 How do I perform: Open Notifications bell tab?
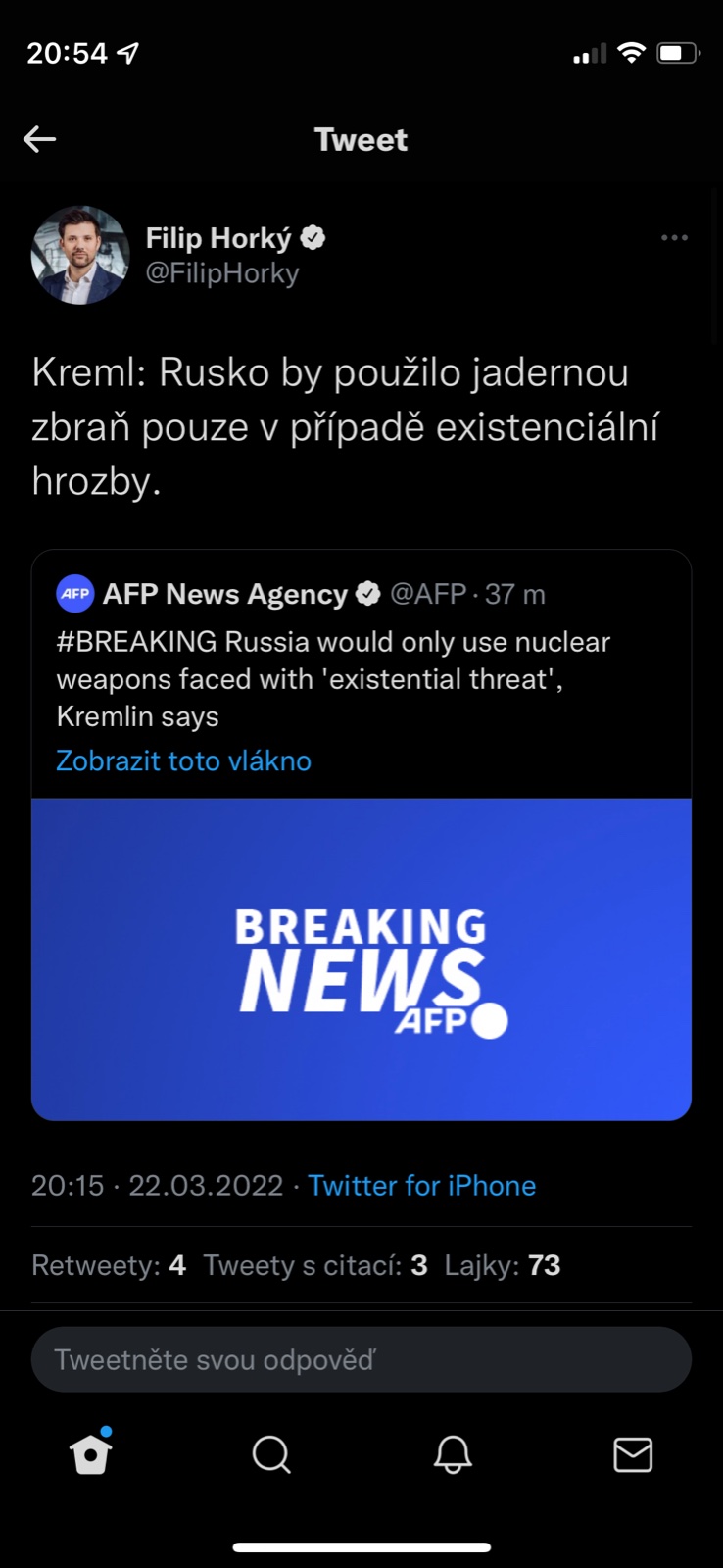453,1454
